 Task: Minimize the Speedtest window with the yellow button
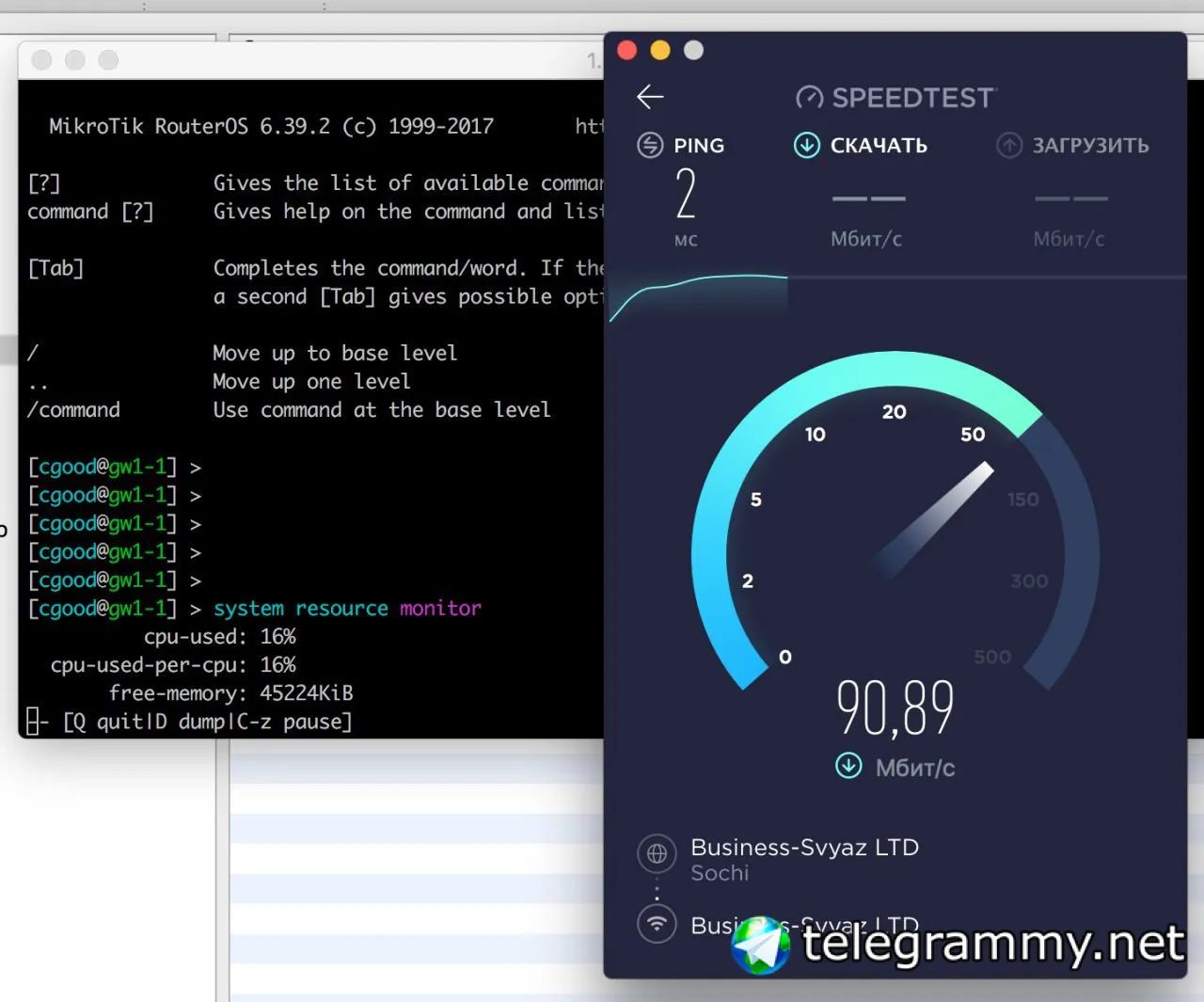coord(660,50)
